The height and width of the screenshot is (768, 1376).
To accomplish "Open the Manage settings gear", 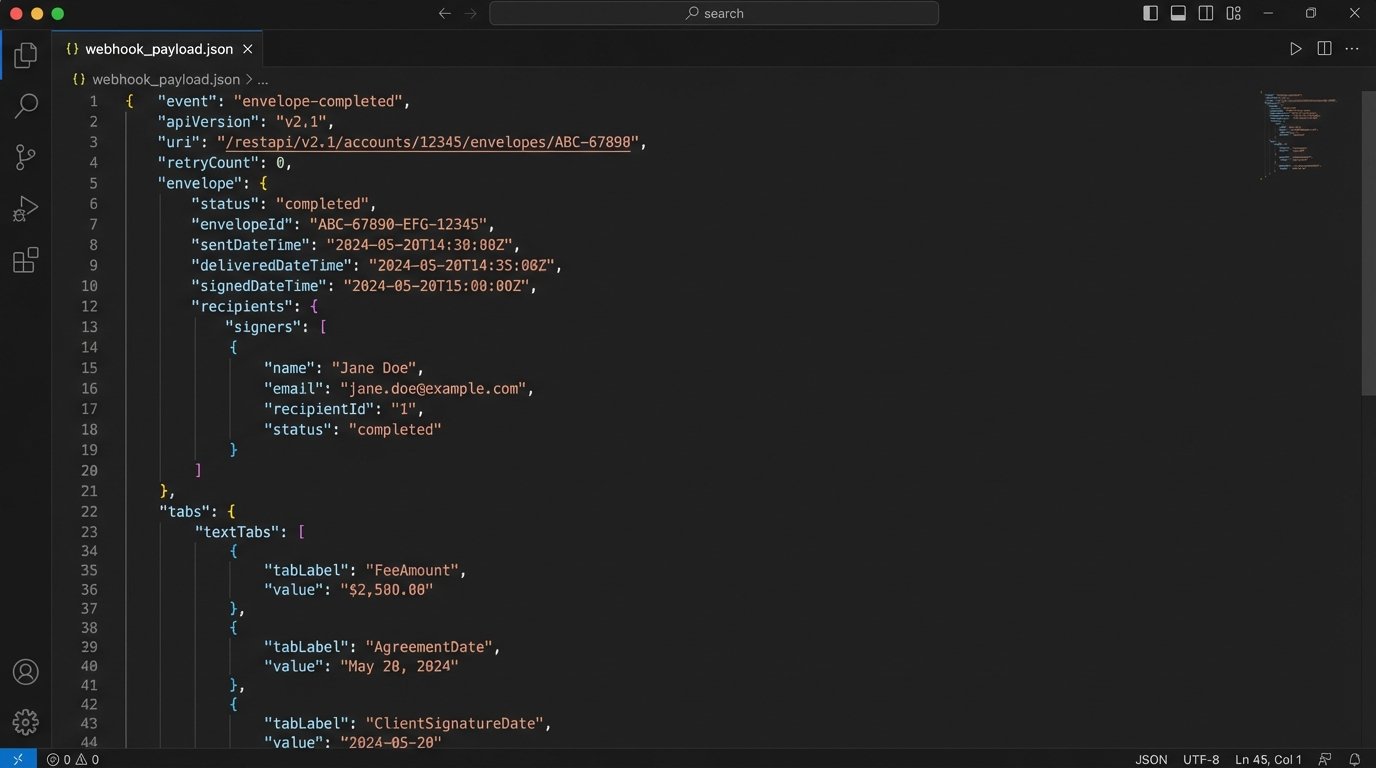I will [25, 721].
